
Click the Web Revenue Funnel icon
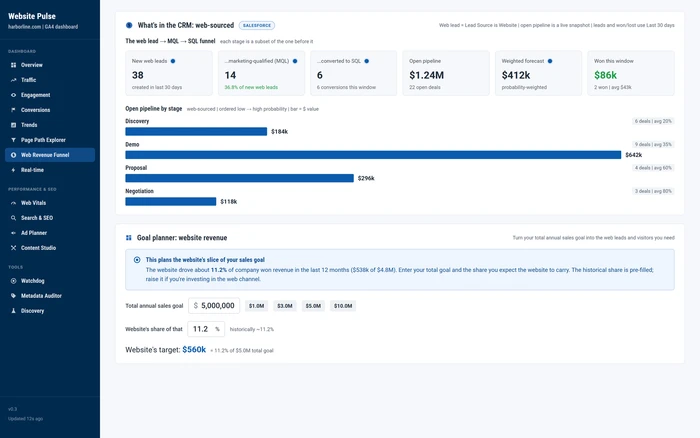(x=13, y=155)
